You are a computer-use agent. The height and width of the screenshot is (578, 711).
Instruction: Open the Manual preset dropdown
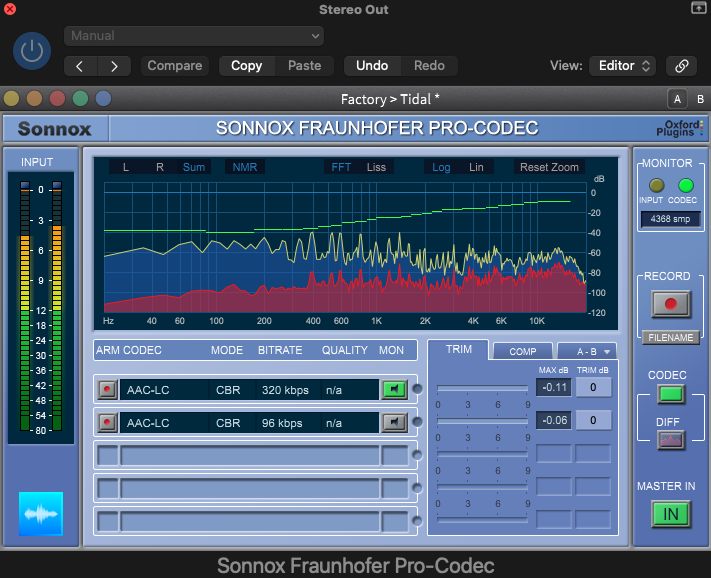click(194, 36)
